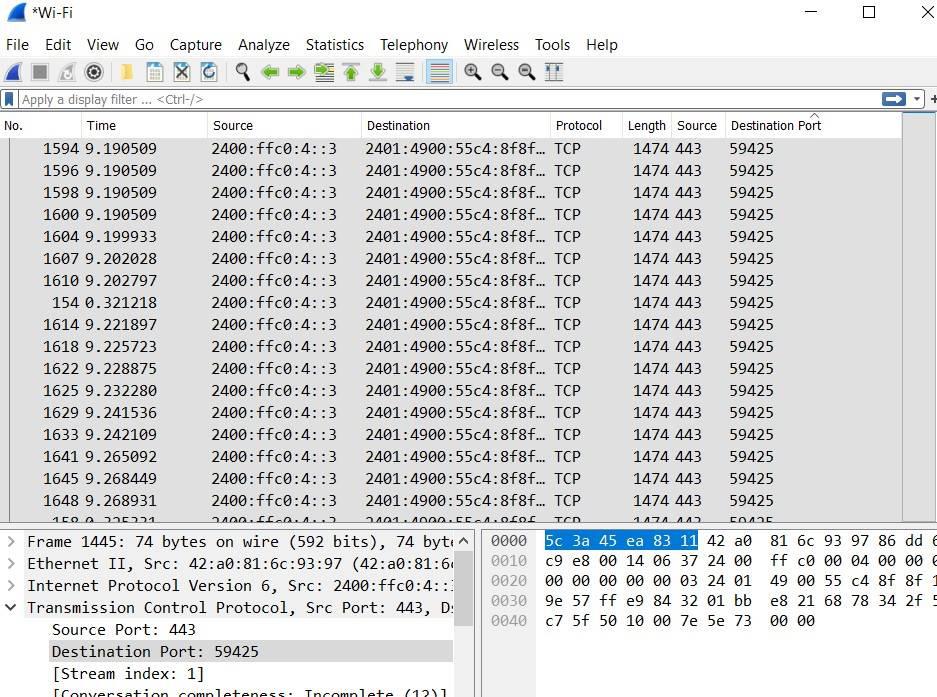Select the Stream index: 1 line
The image size is (937, 697).
coord(128,674)
